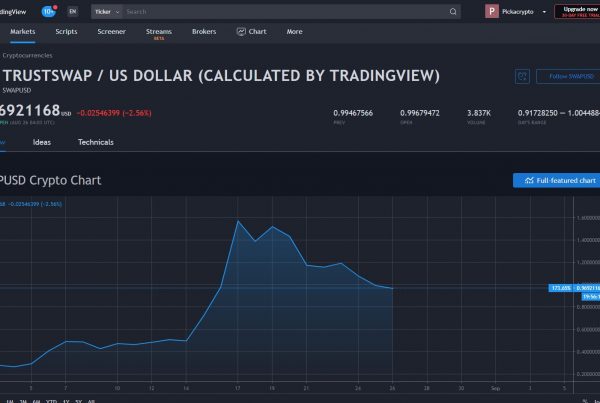600x403 pixels.
Task: Switch to the Technicals tab
Action: pos(96,142)
